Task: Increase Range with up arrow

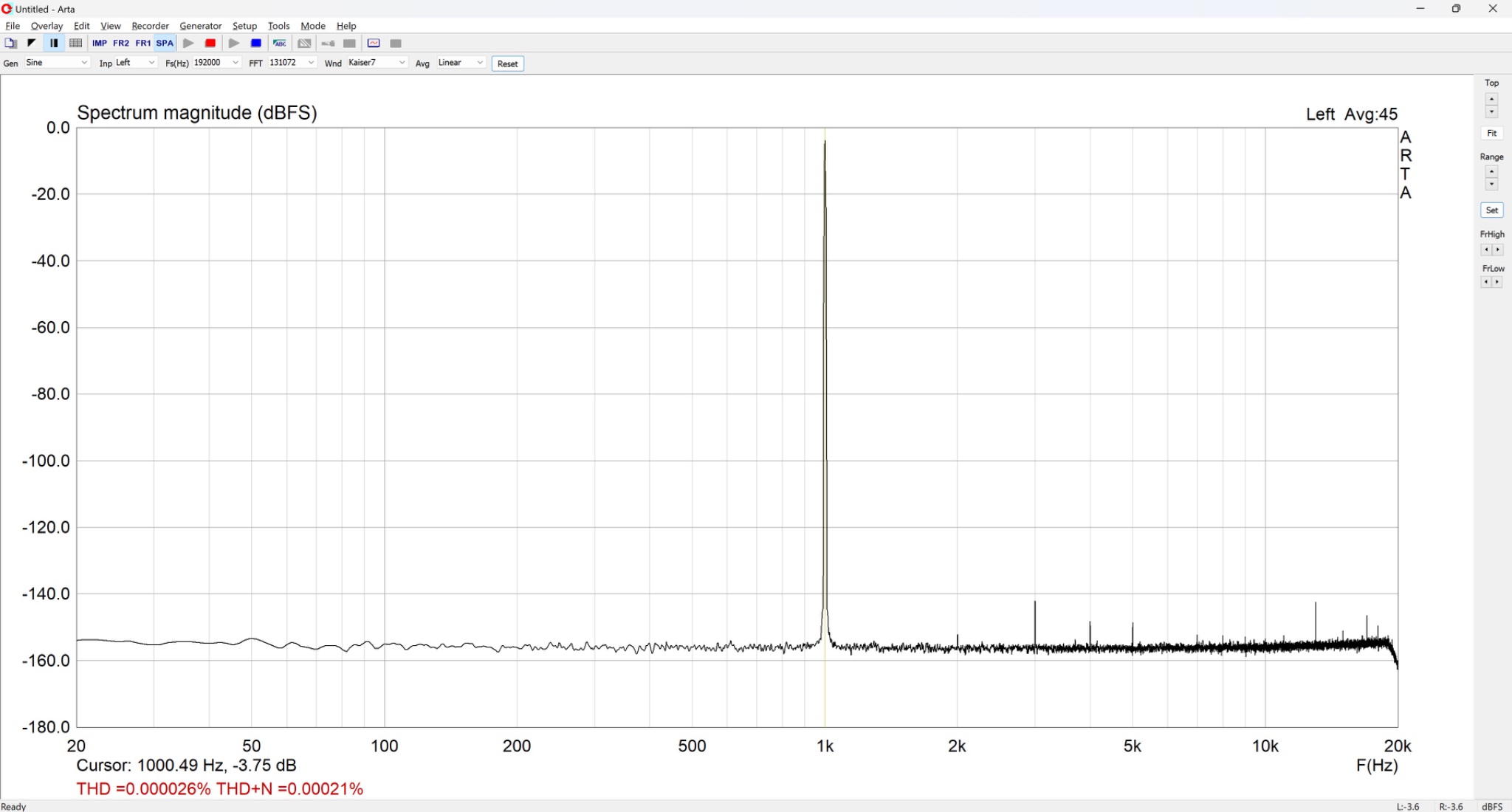Action: (x=1491, y=172)
